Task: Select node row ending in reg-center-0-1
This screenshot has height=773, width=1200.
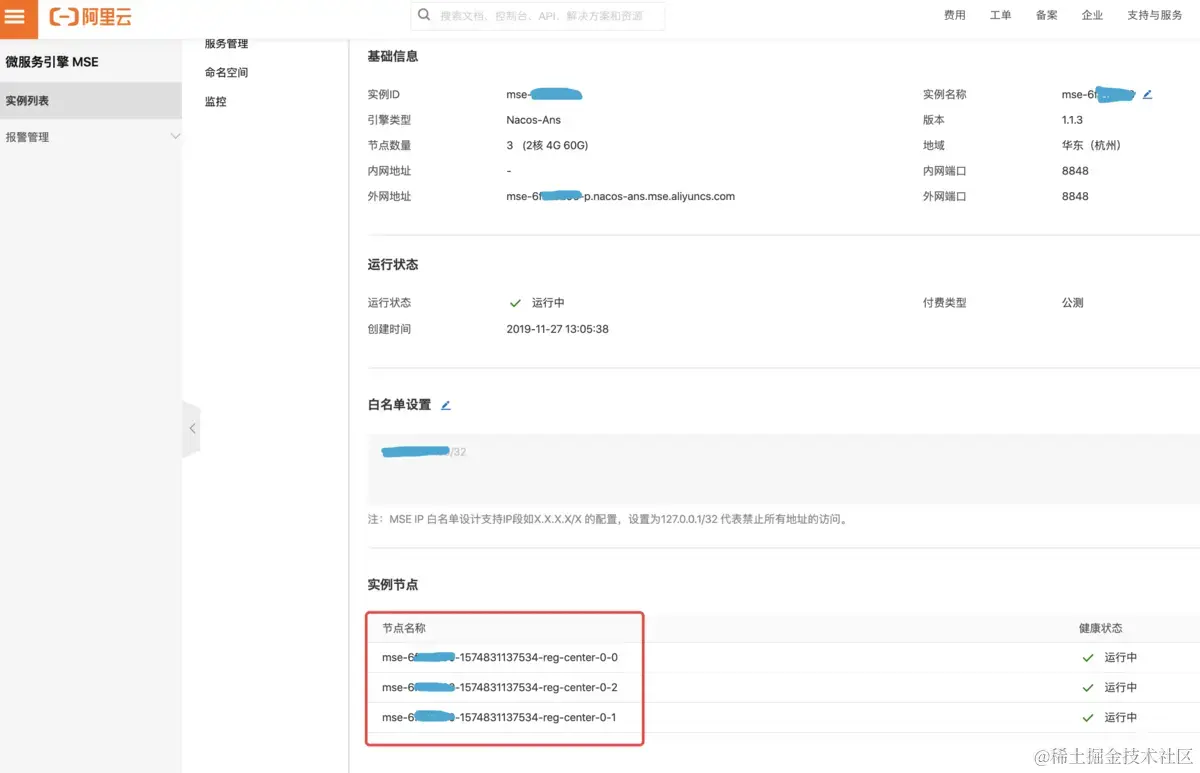Action: 783,718
